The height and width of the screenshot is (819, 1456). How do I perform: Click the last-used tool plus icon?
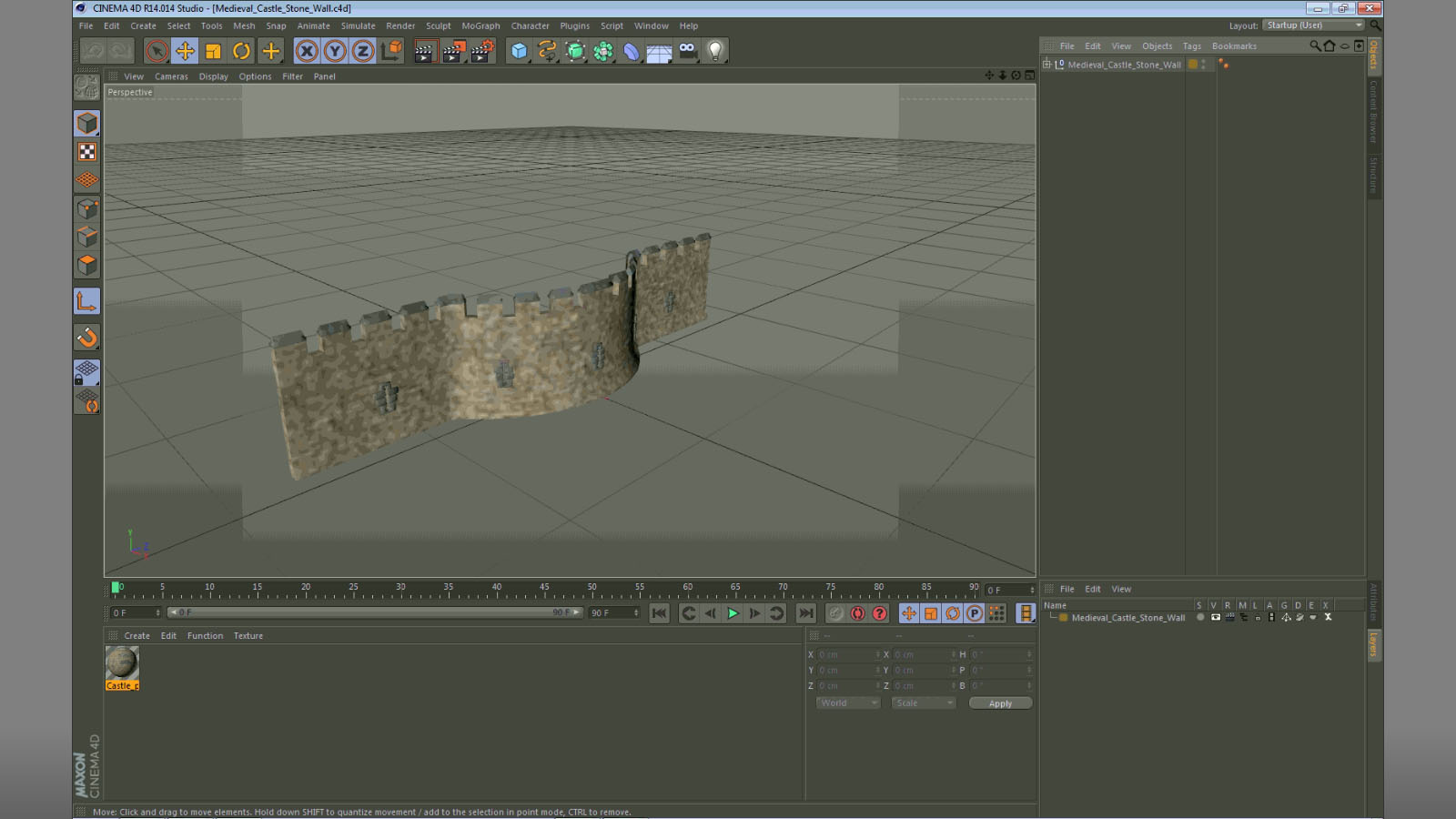click(270, 51)
